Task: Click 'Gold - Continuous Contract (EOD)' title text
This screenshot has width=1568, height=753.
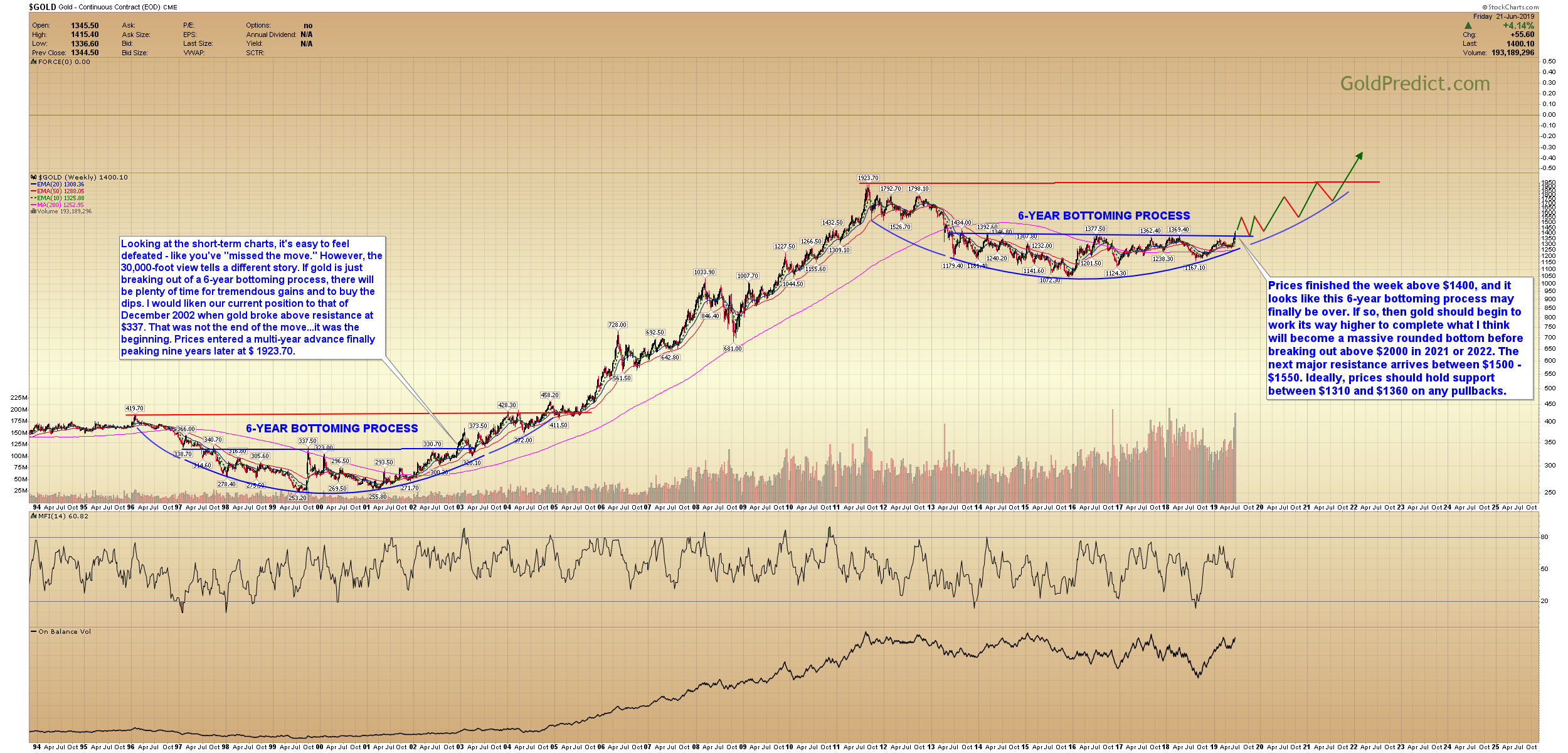Action: click(x=110, y=8)
